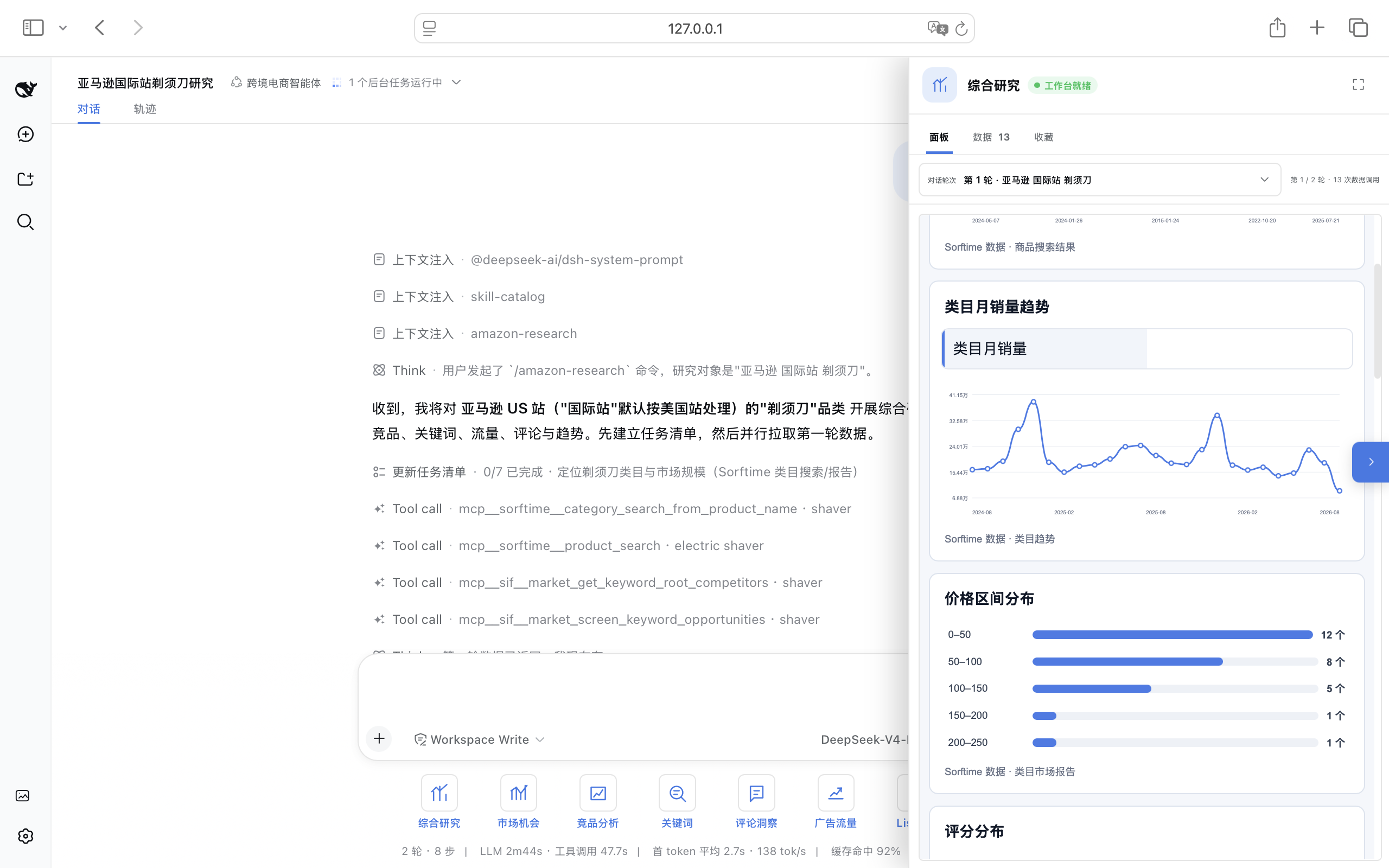This screenshot has height=868, width=1389.
Task: Switch to the 对话 tab
Action: 88,109
